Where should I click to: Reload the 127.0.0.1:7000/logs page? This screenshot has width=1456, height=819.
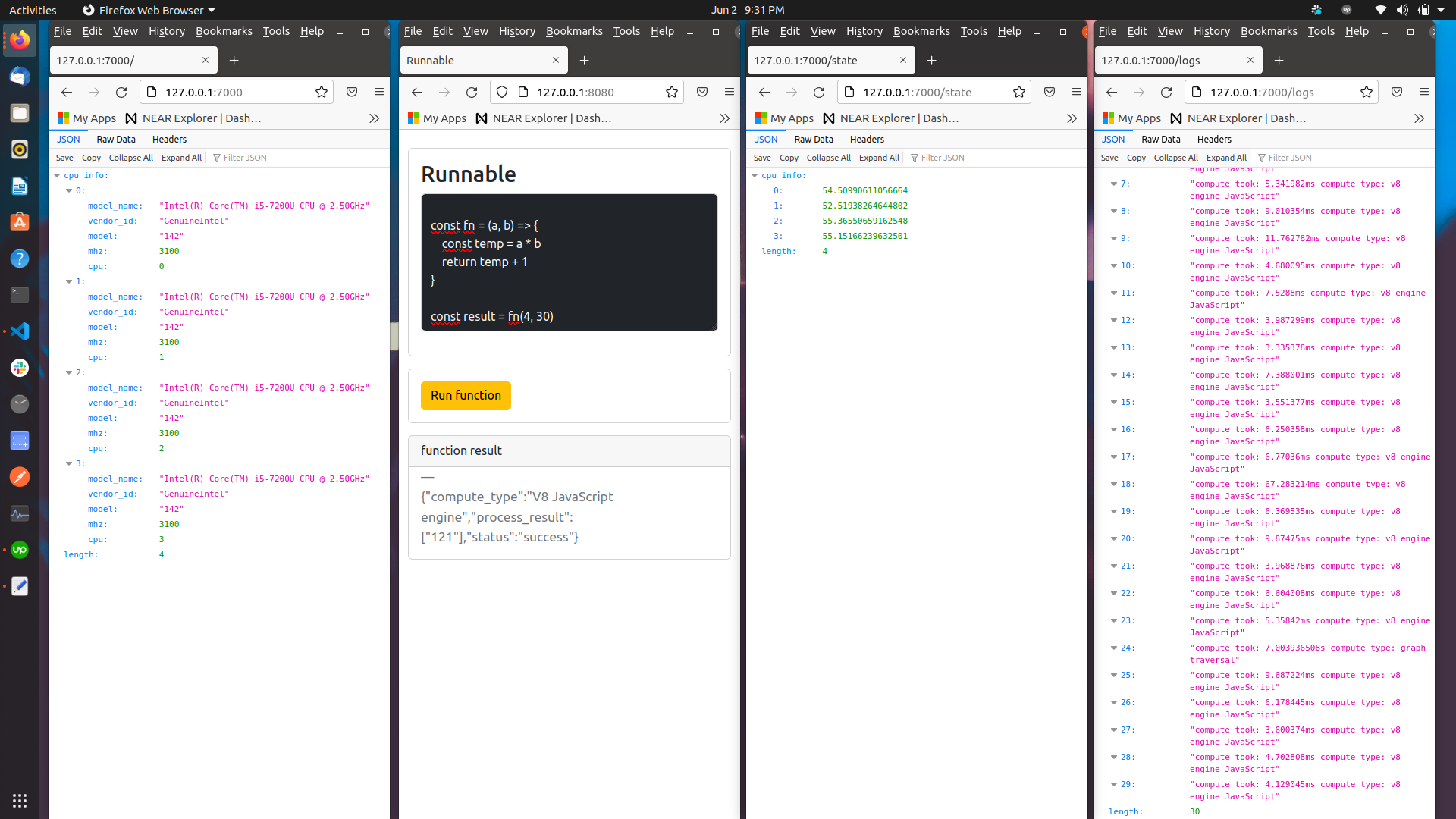[x=1166, y=93]
